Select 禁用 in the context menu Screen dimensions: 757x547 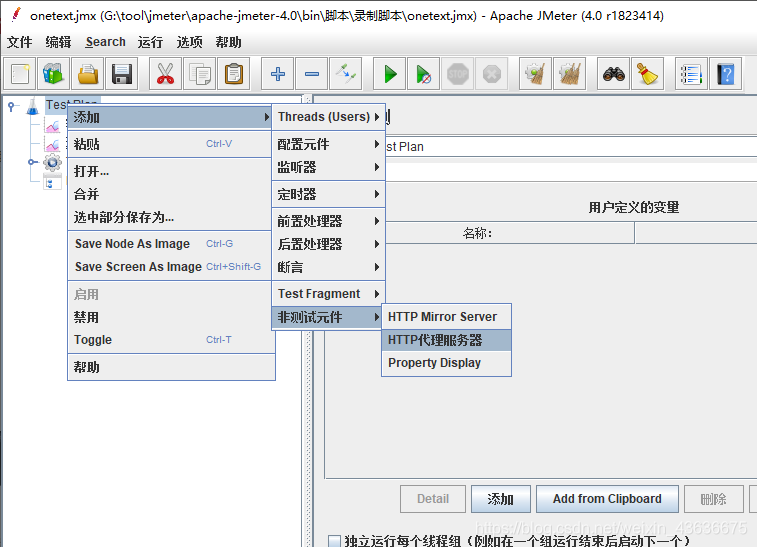click(x=171, y=317)
